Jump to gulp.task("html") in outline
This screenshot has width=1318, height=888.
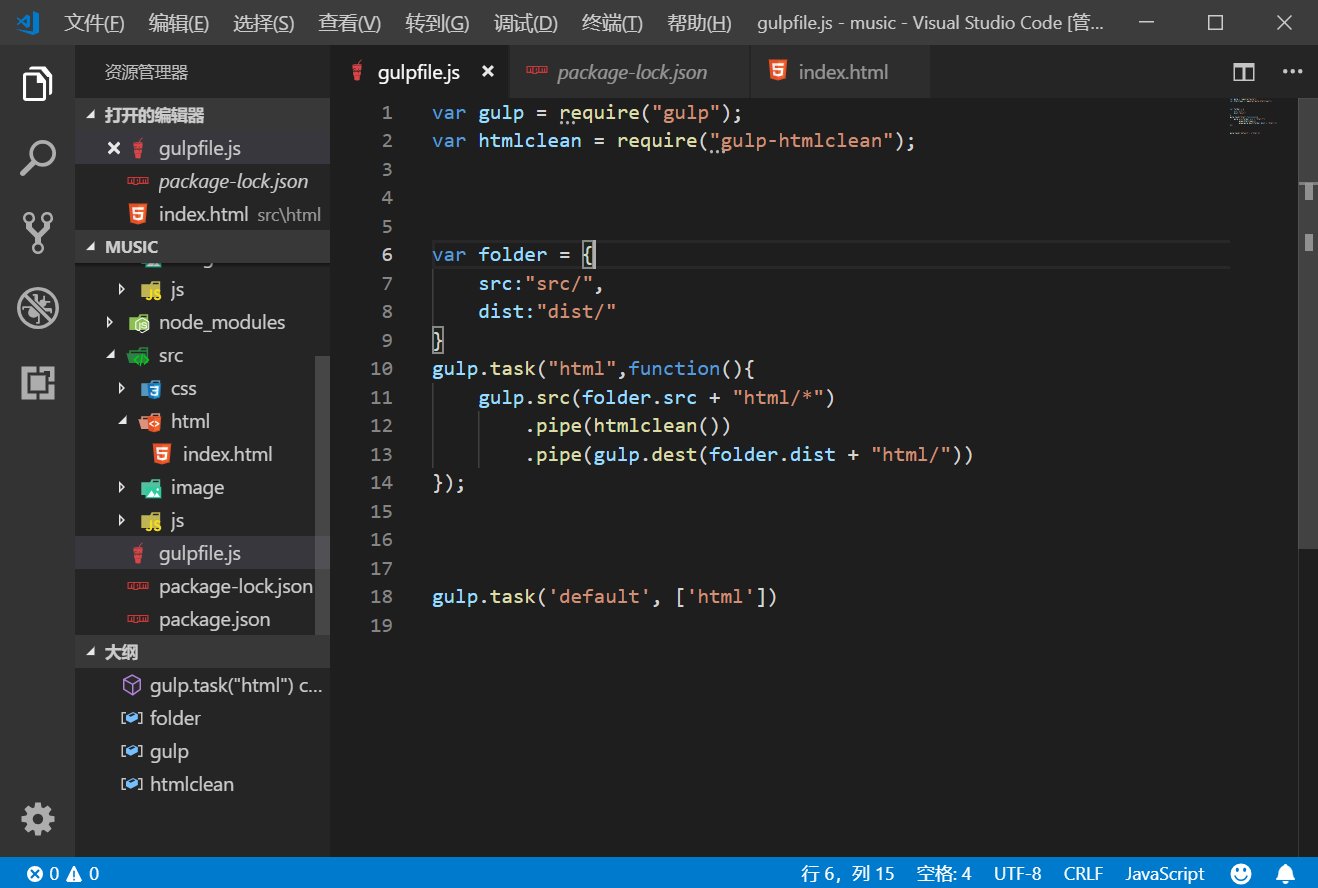202,685
